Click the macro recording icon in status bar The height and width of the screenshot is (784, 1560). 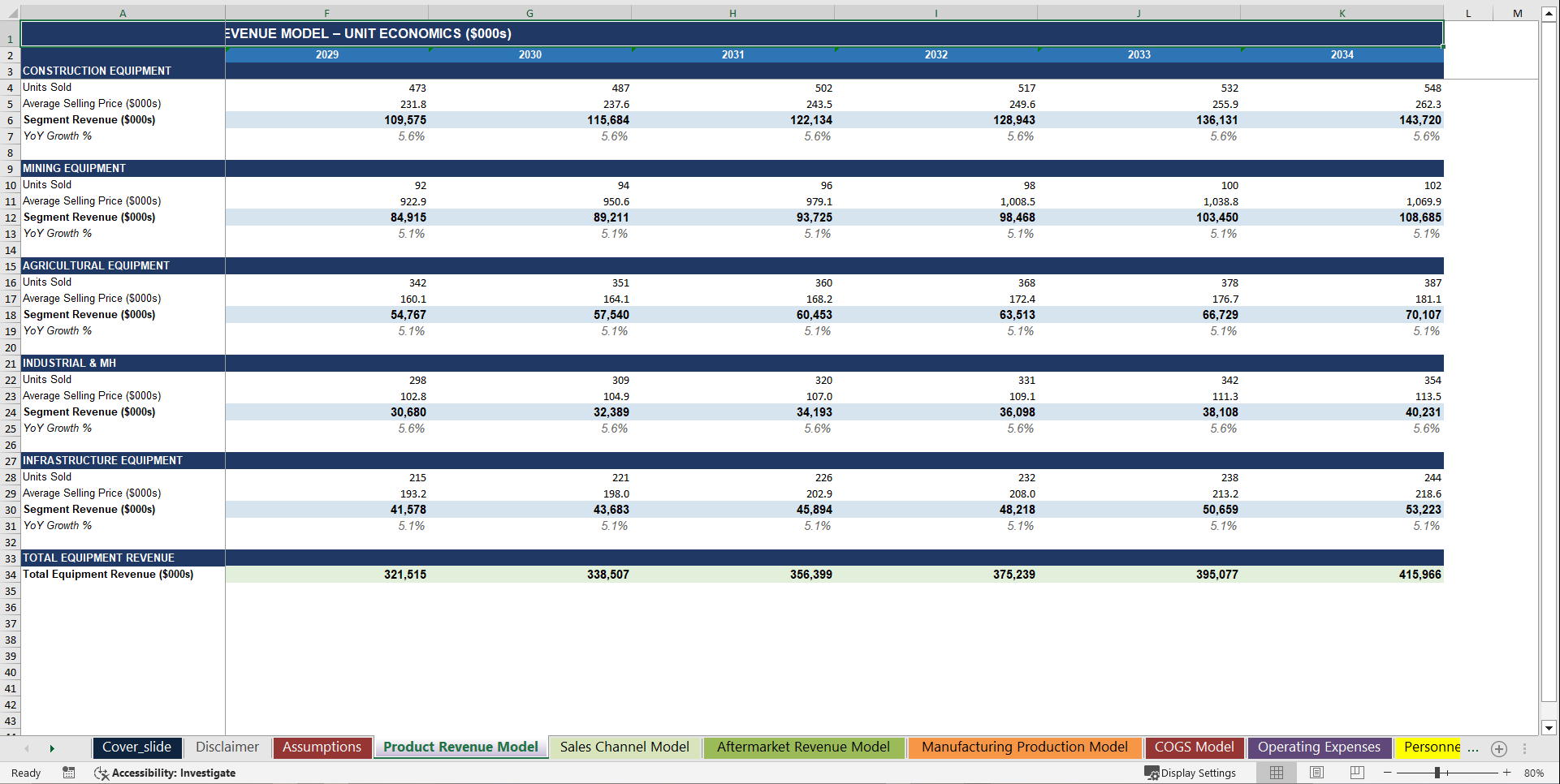(69, 773)
